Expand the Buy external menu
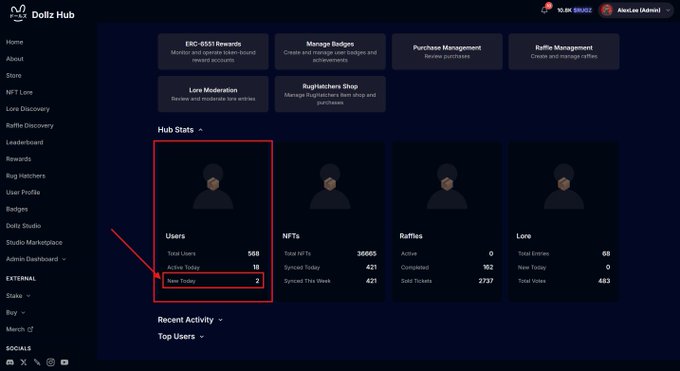This screenshot has width=680, height=371. tap(16, 312)
